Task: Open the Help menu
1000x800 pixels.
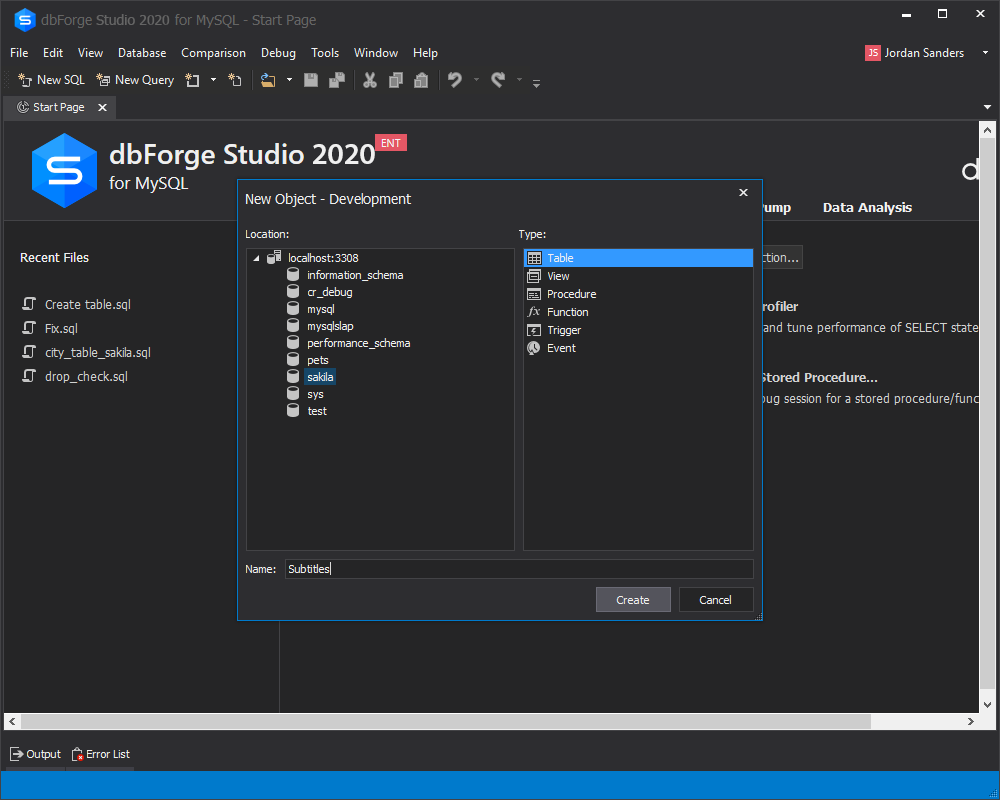Action: (x=425, y=53)
